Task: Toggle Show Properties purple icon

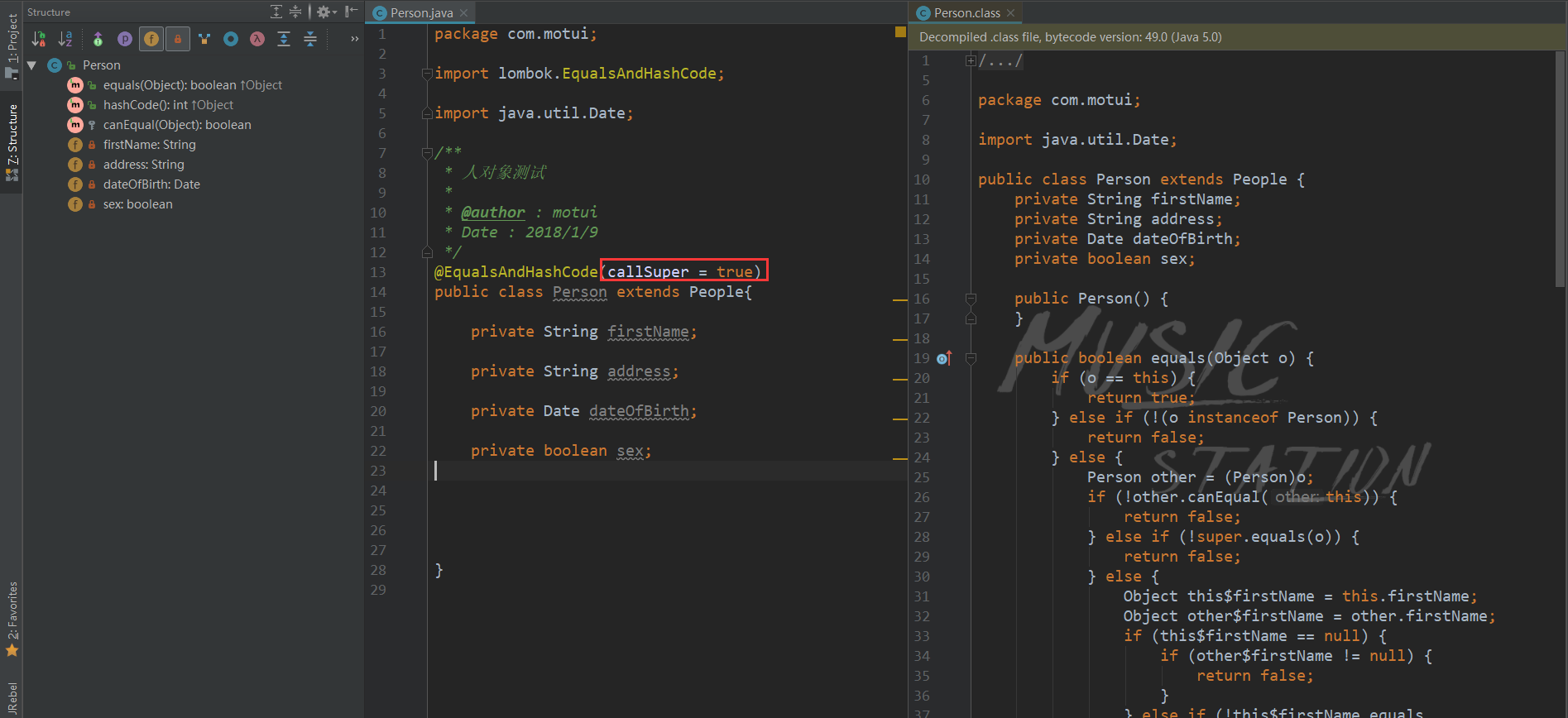Action: tap(125, 39)
